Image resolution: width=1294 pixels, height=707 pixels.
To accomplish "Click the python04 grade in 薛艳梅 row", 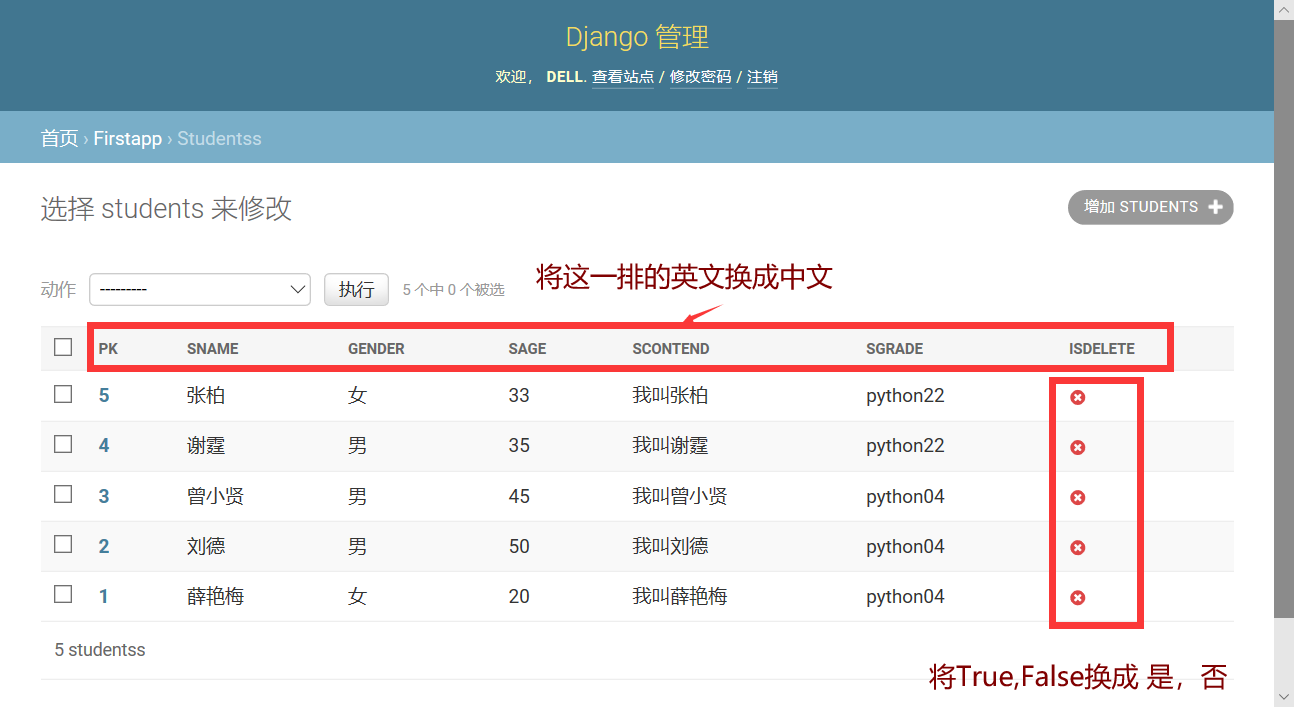I will (x=905, y=596).
